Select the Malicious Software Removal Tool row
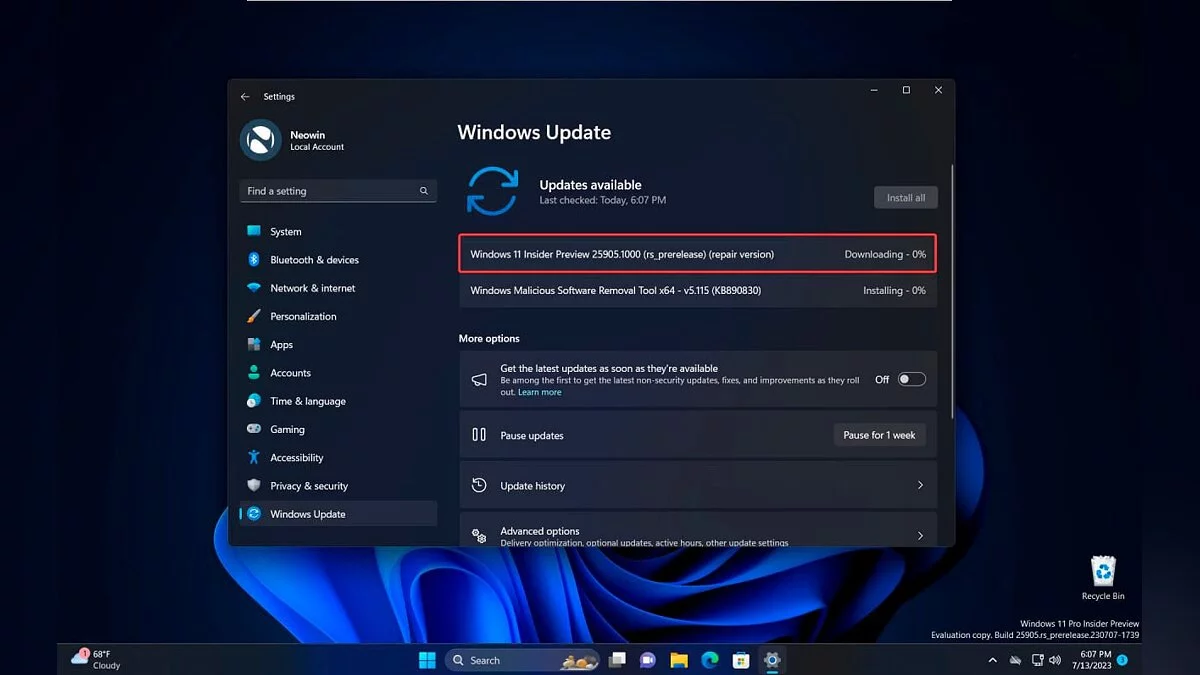The width and height of the screenshot is (1200, 675). pos(698,291)
